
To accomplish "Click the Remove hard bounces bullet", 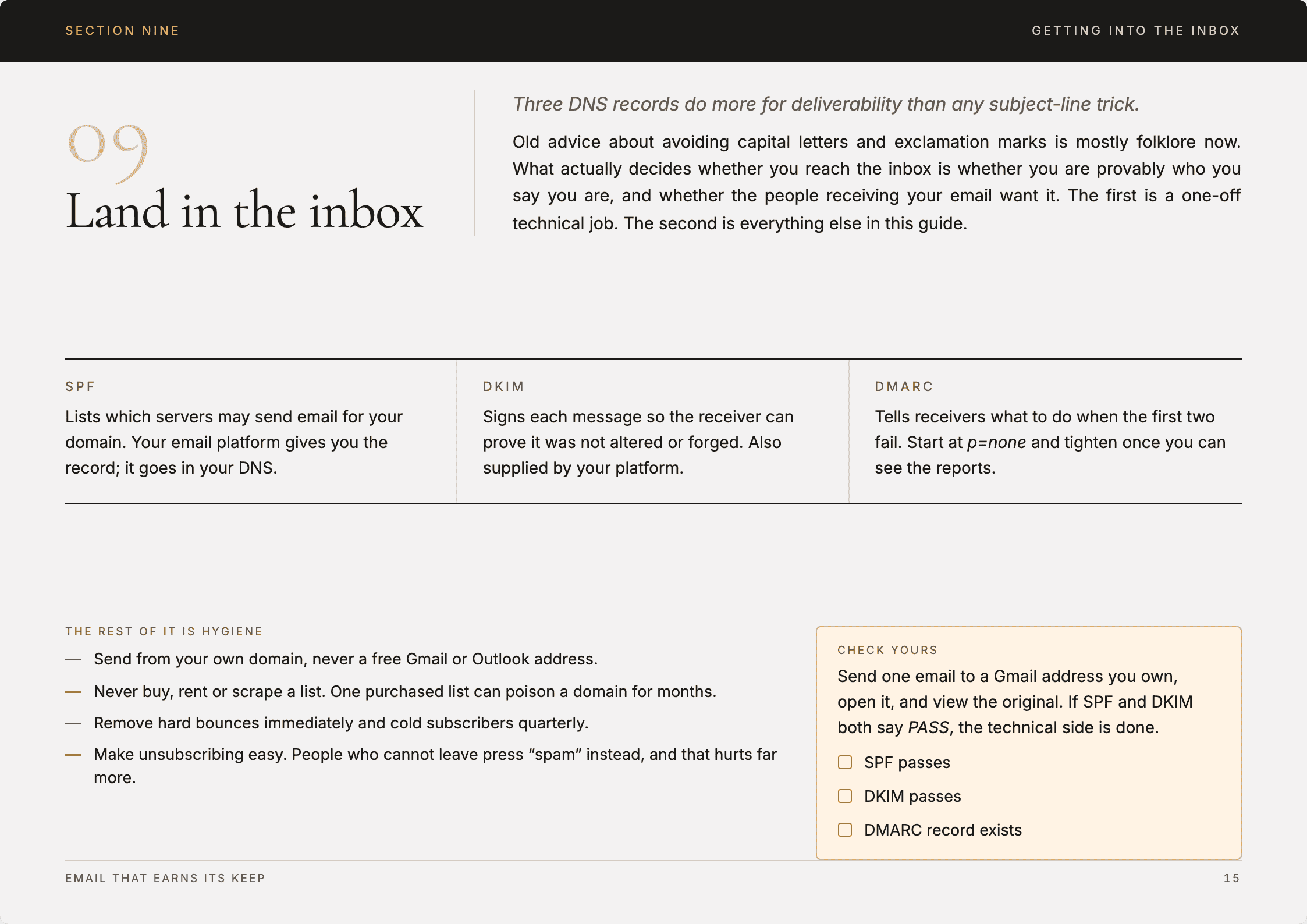I will coord(341,723).
